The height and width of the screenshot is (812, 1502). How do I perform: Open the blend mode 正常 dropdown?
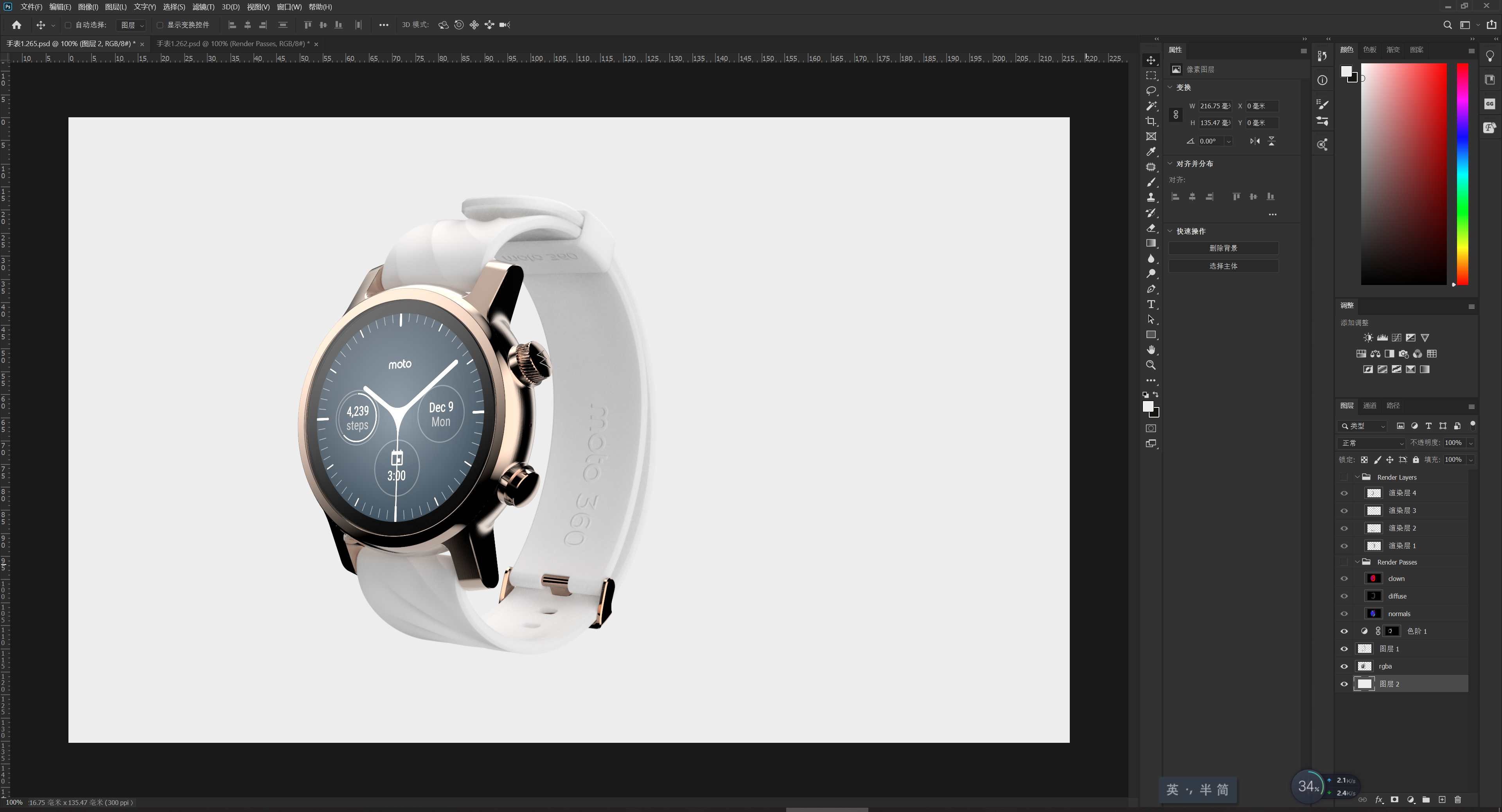pos(1371,443)
